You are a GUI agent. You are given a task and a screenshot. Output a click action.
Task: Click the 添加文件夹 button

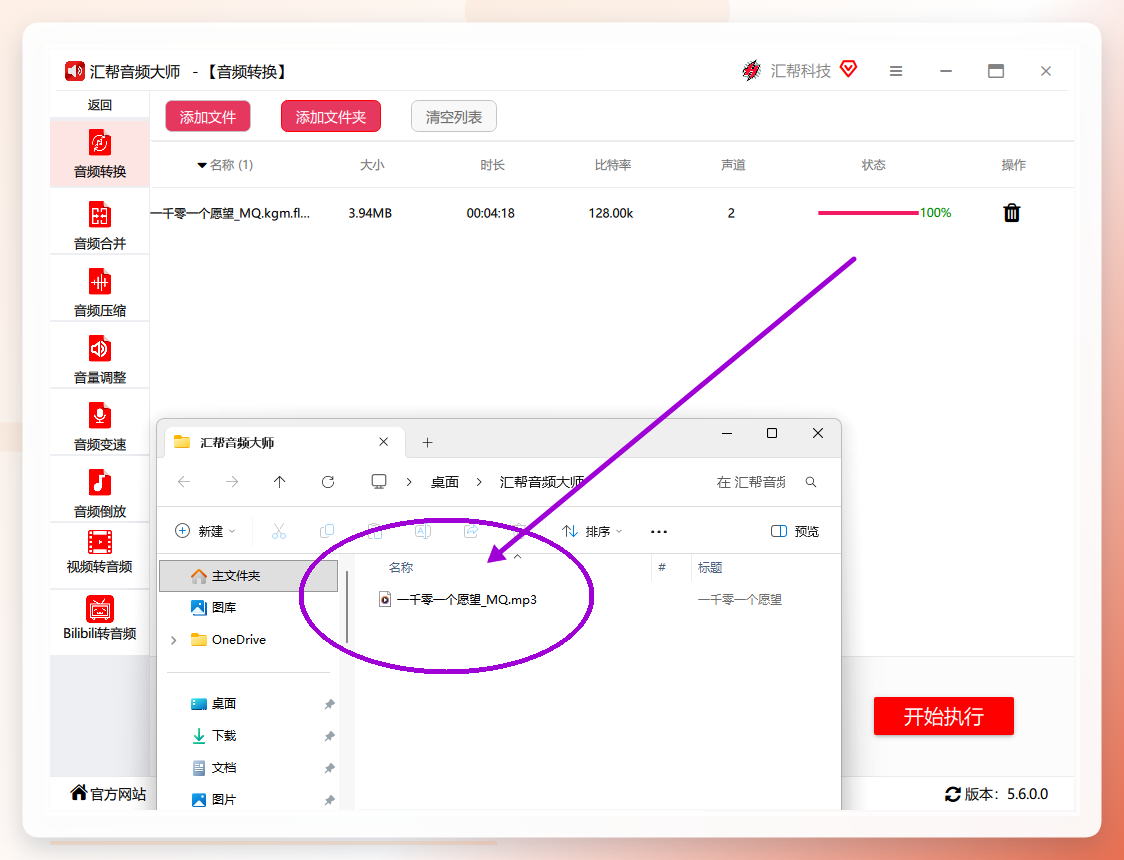[x=330, y=117]
